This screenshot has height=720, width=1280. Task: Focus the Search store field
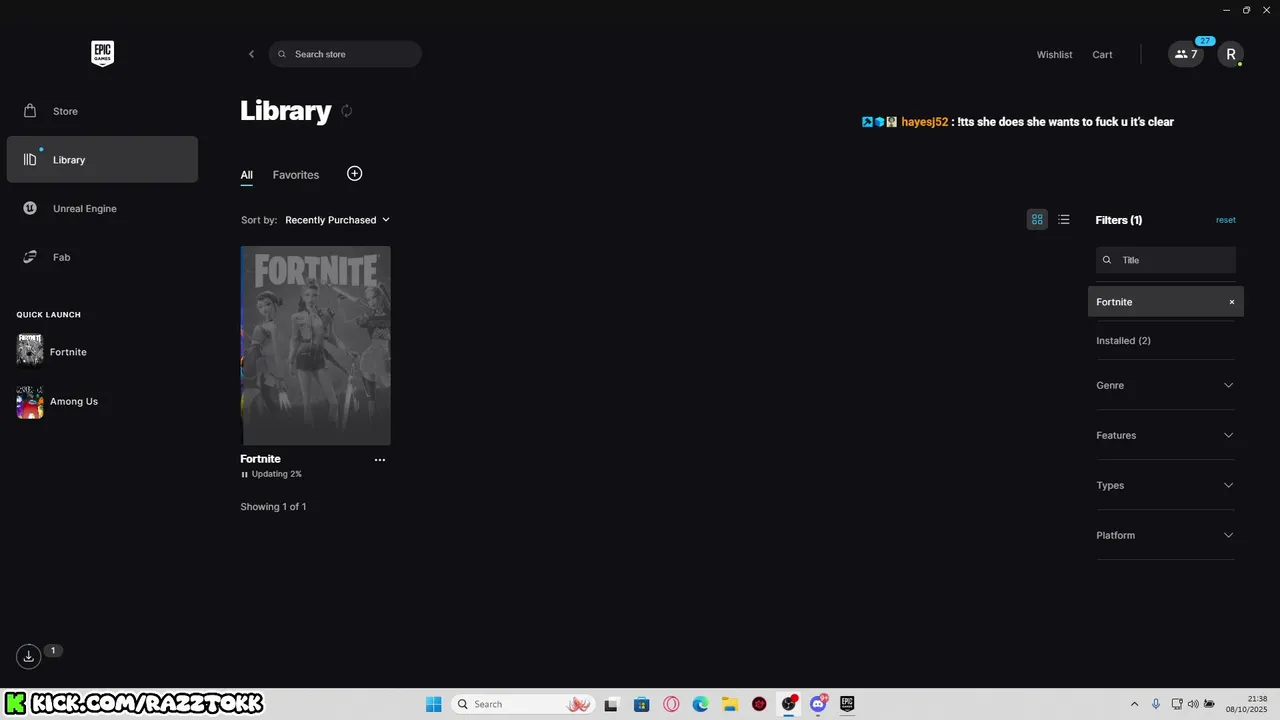tap(345, 54)
